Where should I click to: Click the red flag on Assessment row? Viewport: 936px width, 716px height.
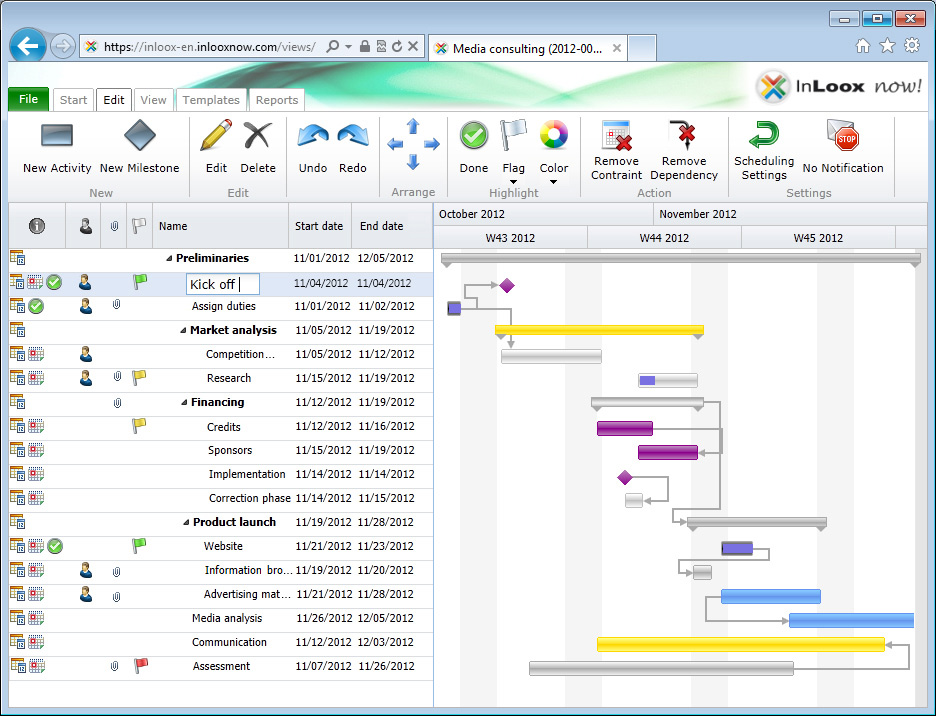pyautogui.click(x=140, y=665)
